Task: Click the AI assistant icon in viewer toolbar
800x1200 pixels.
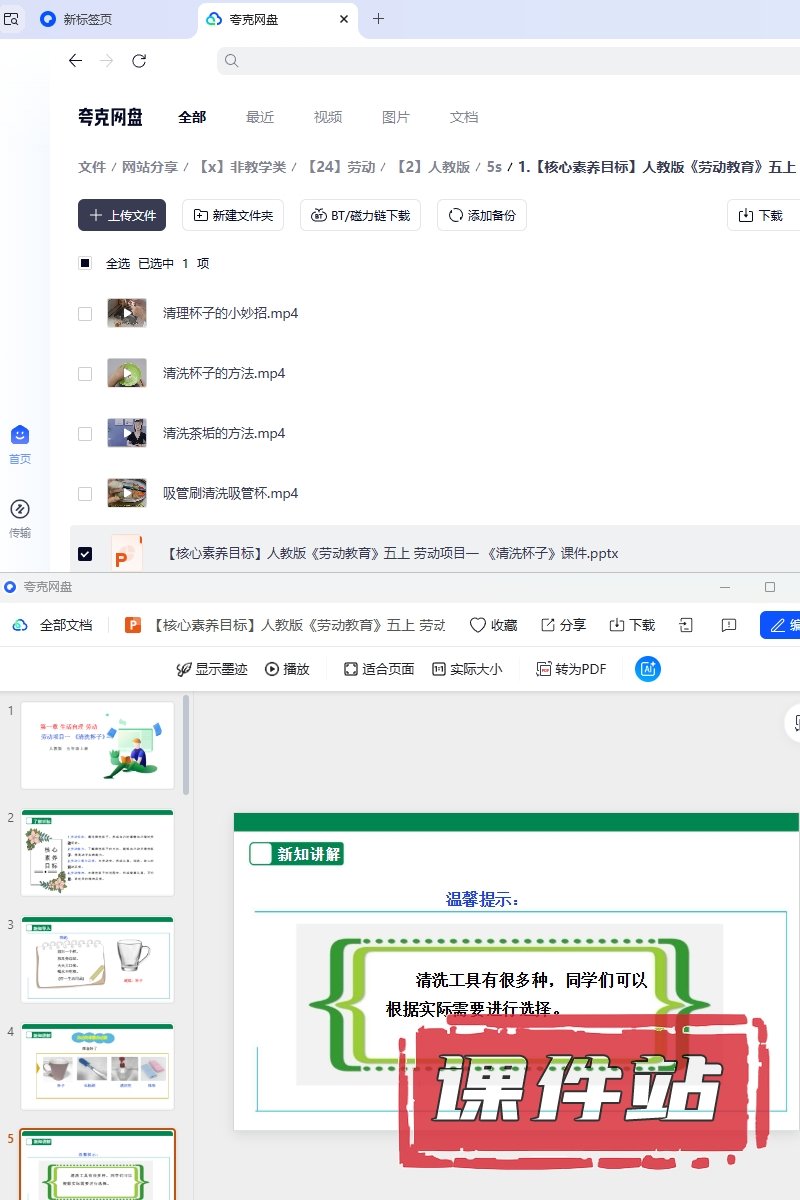Action: coord(647,669)
